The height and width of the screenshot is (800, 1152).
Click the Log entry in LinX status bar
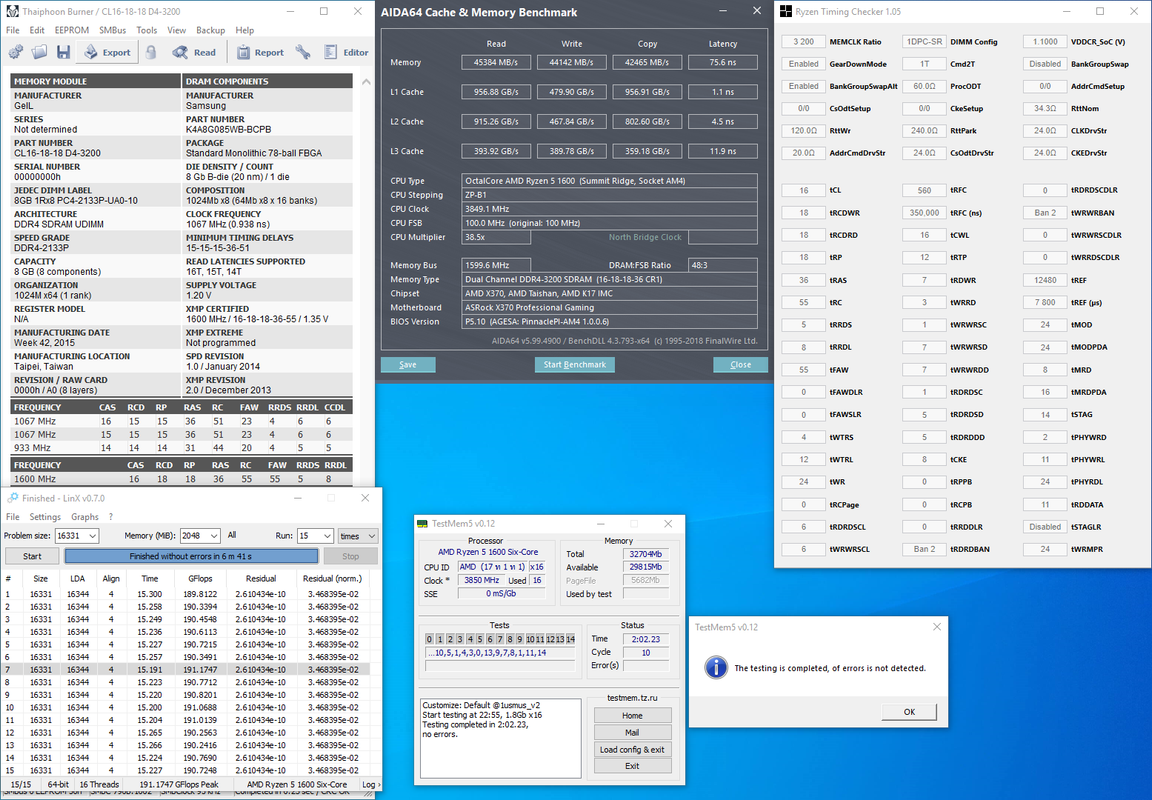(369, 784)
